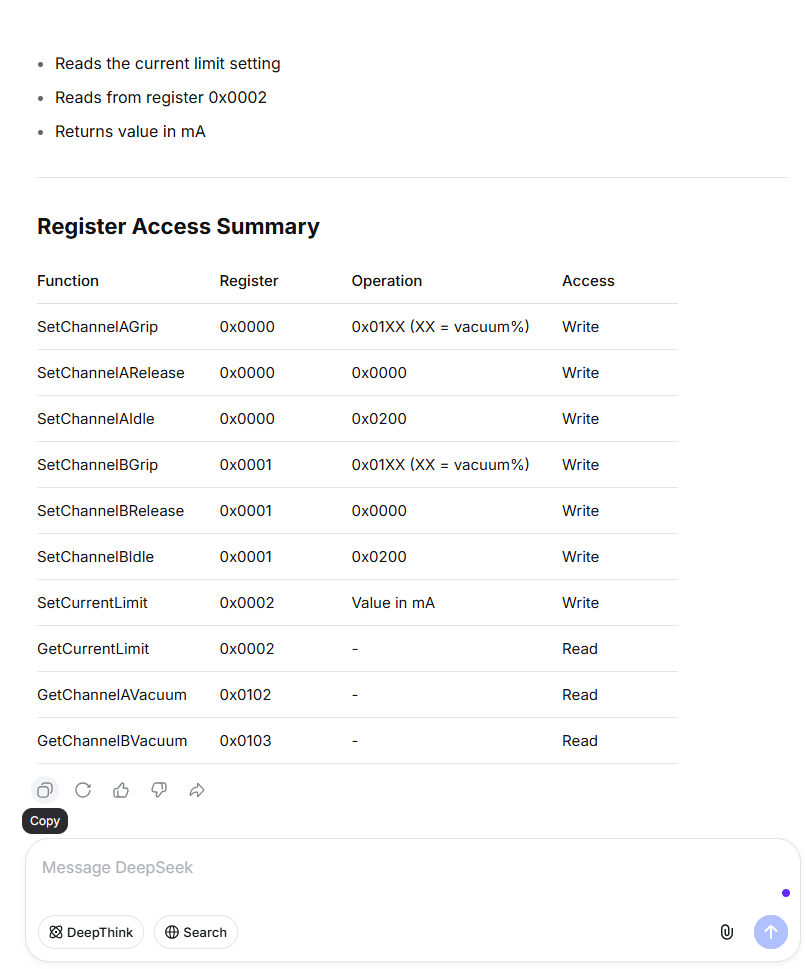Click 0x0200 operation in SetChannelBIdle row

(x=379, y=556)
